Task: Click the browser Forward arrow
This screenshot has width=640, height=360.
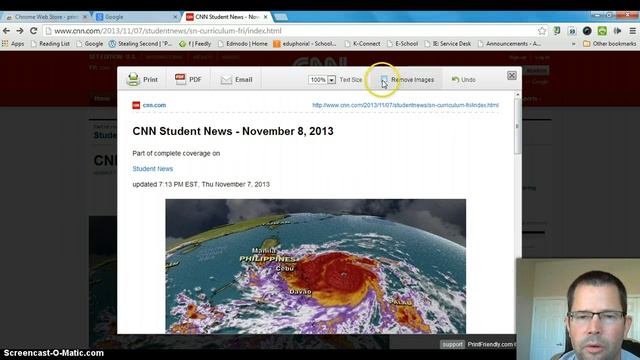Action: click(x=20, y=31)
